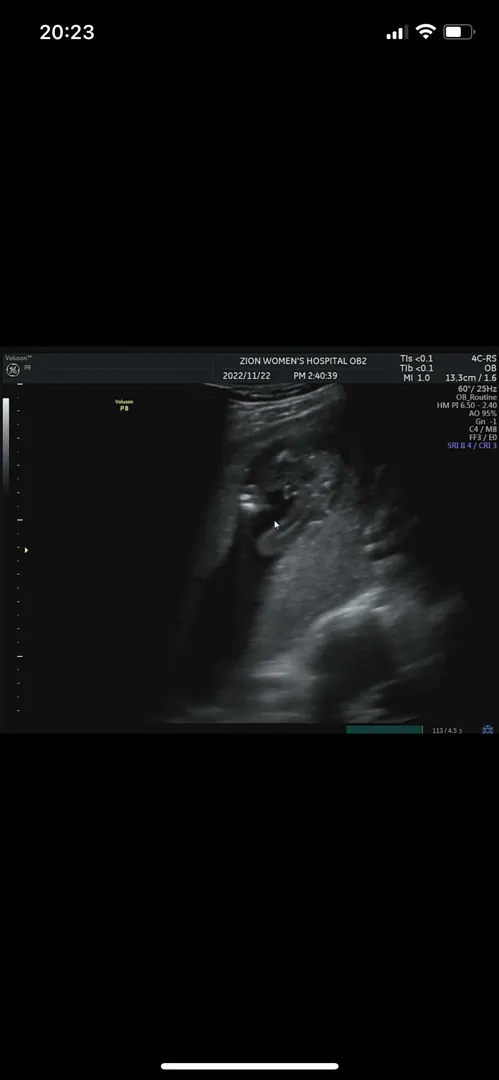Click the yellow Voluson P8 label
499x1080 pixels.
click(124, 405)
